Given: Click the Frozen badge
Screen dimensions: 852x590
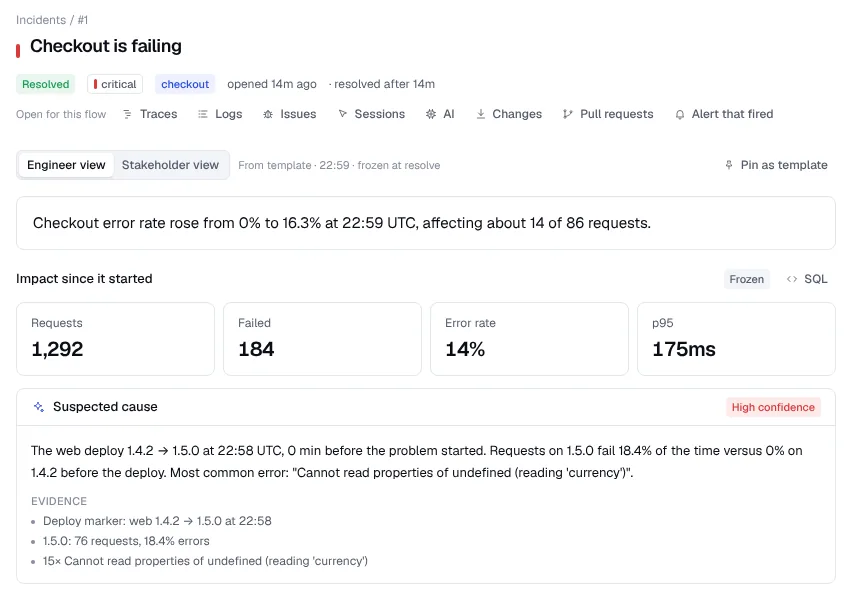Looking at the screenshot, I should (747, 279).
